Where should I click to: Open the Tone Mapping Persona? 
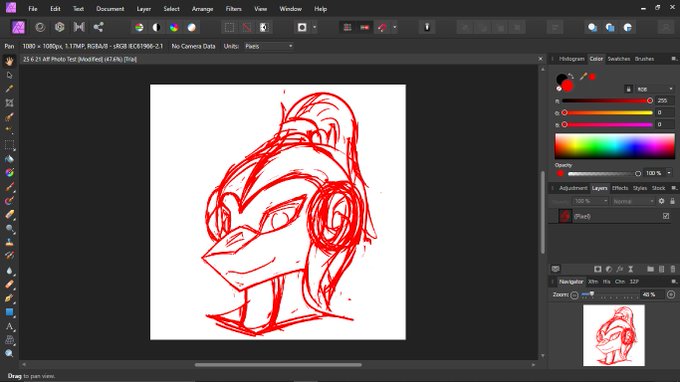79,27
